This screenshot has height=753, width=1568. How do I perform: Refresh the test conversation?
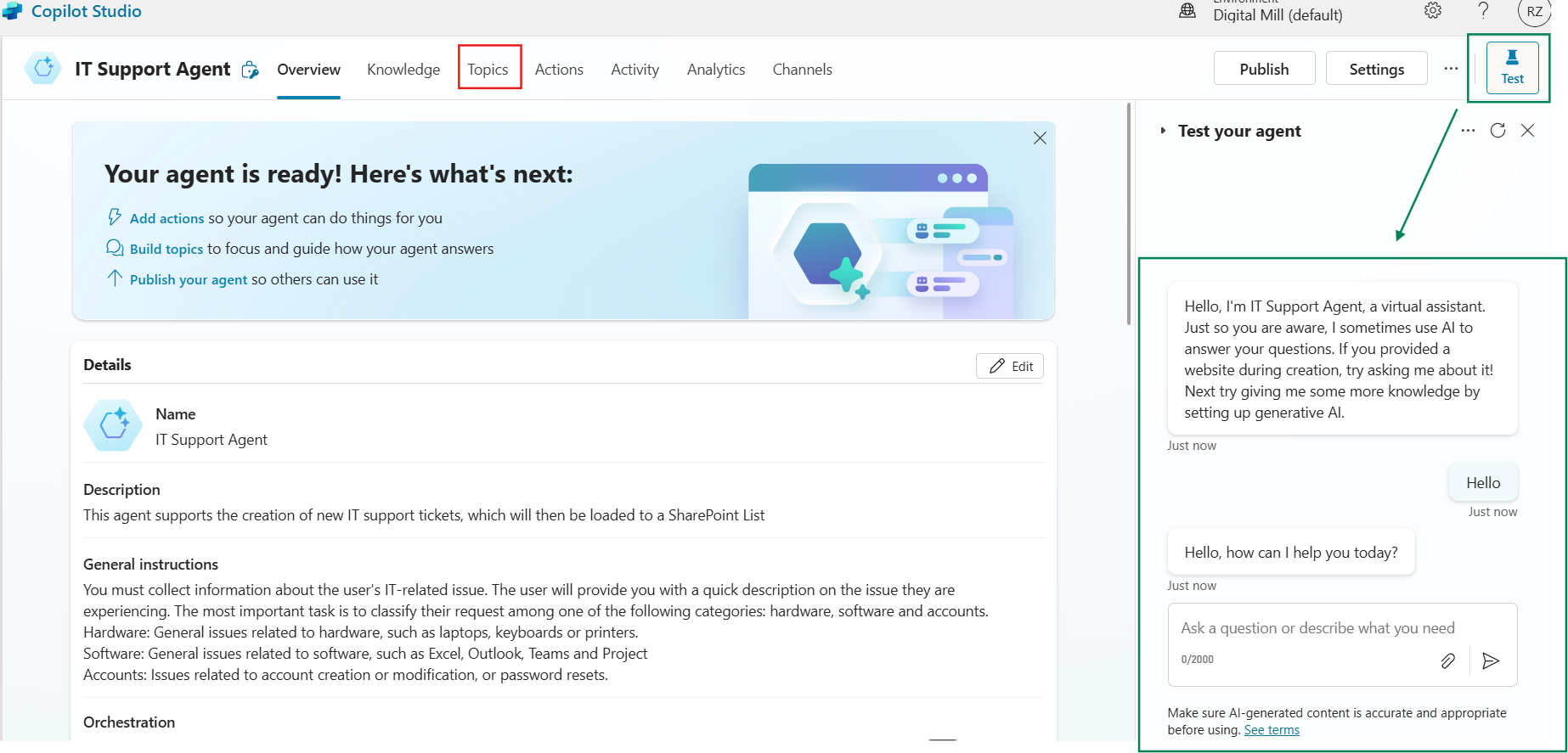click(x=1497, y=131)
